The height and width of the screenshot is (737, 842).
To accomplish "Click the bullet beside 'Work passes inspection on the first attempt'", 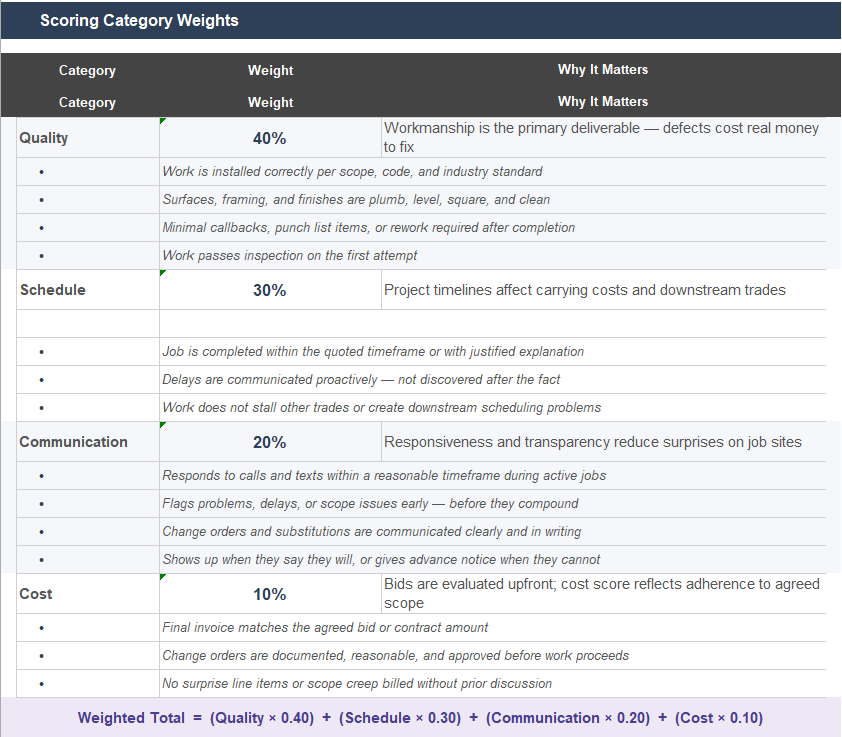I will [x=40, y=255].
